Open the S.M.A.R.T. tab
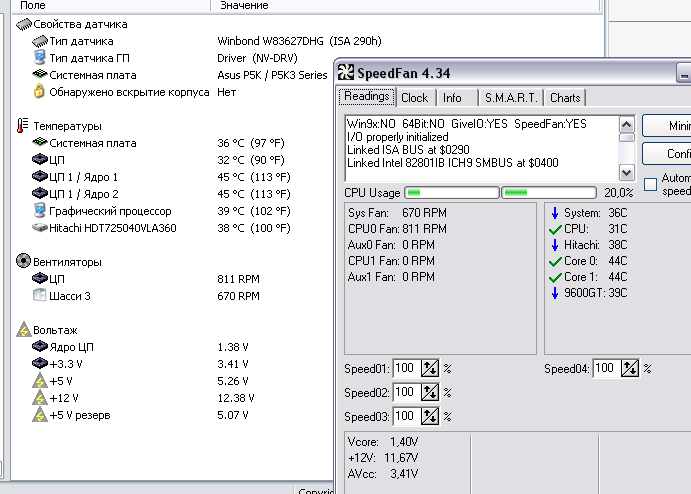Image resolution: width=691 pixels, height=494 pixels. [511, 98]
